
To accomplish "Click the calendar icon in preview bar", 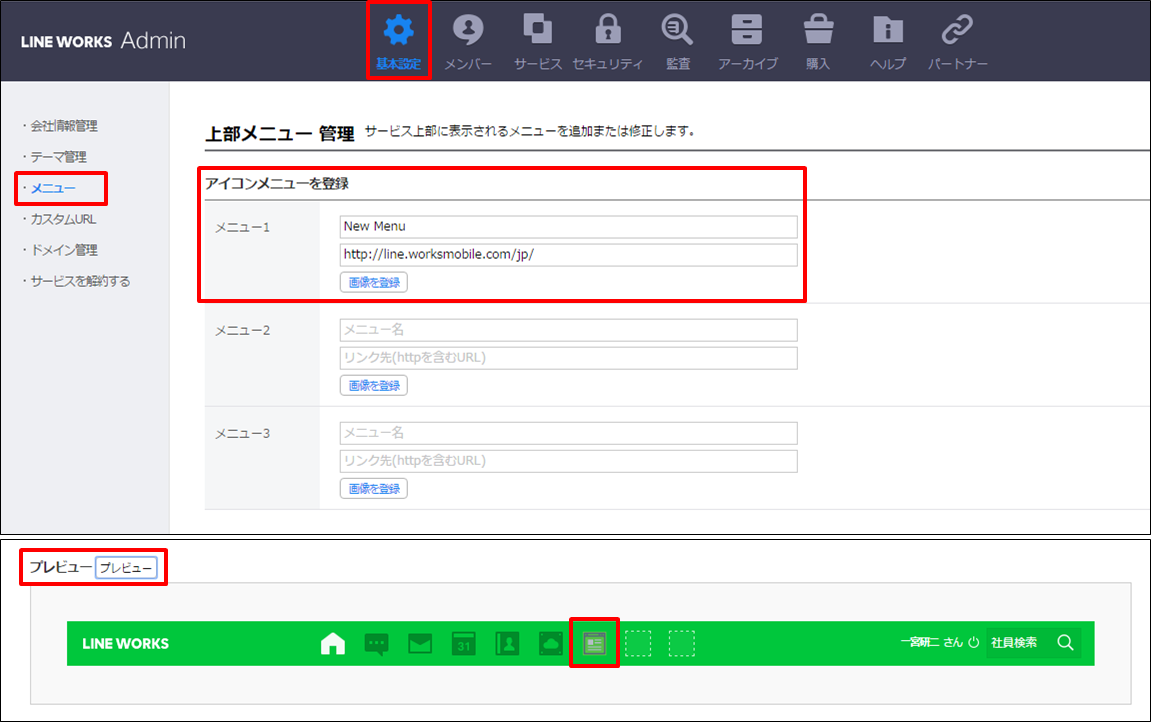I will click(x=463, y=644).
